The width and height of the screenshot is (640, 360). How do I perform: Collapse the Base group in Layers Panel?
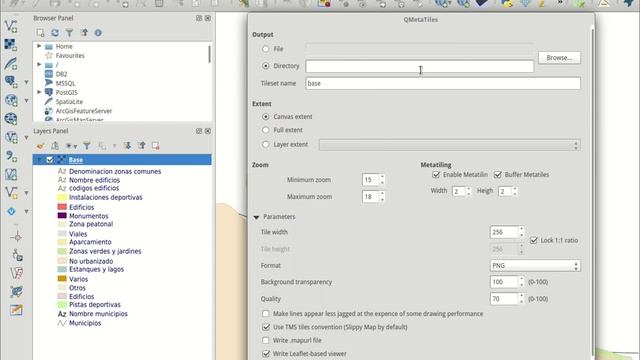coord(40,160)
